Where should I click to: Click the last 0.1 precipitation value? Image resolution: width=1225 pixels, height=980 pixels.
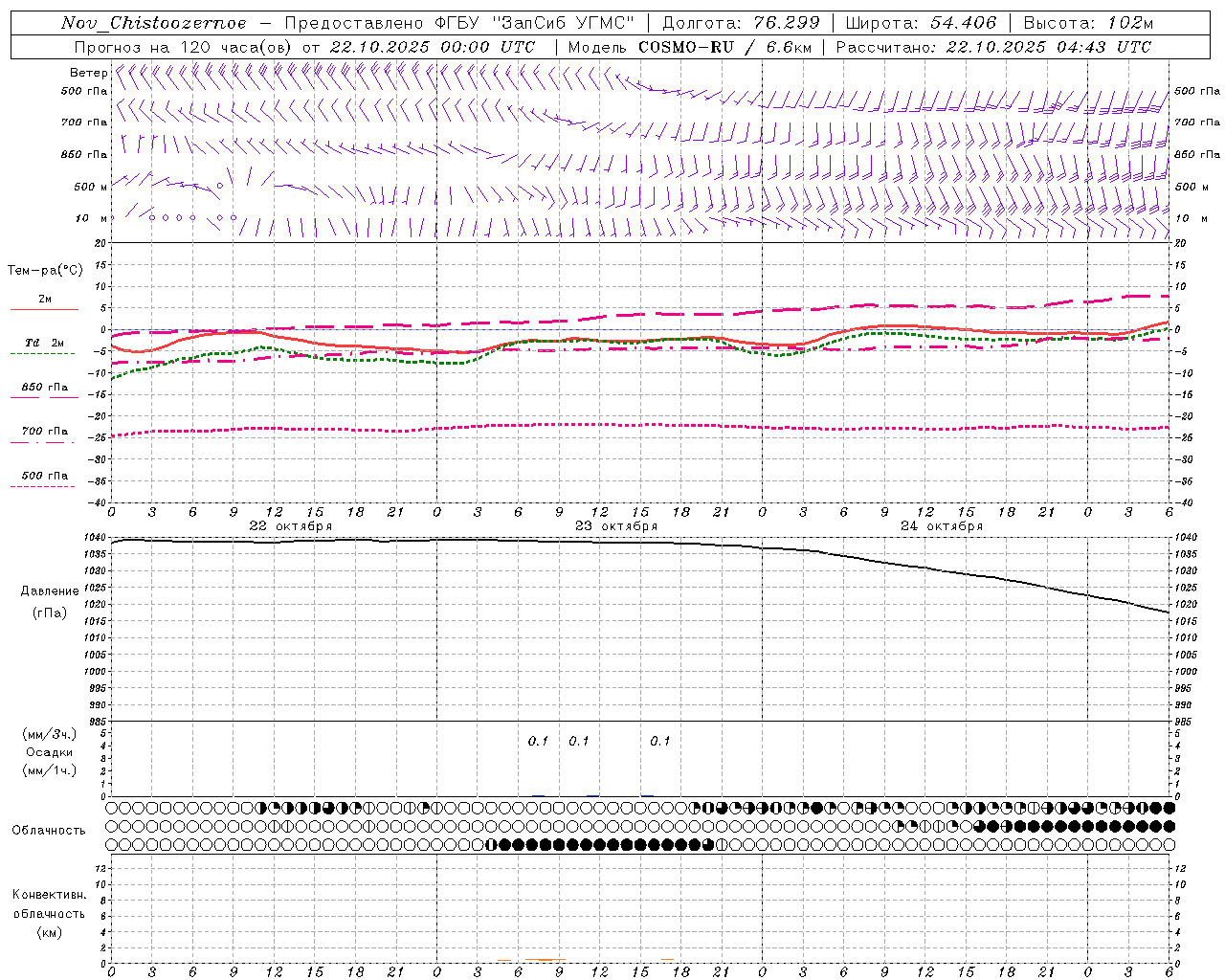click(x=660, y=742)
